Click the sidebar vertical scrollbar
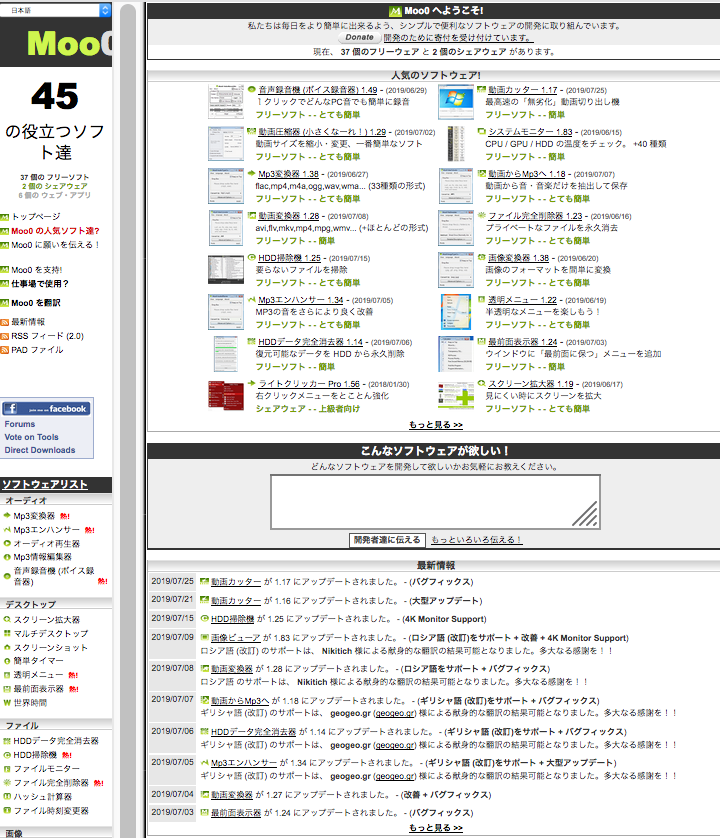The width and height of the screenshot is (720, 838). (128, 419)
